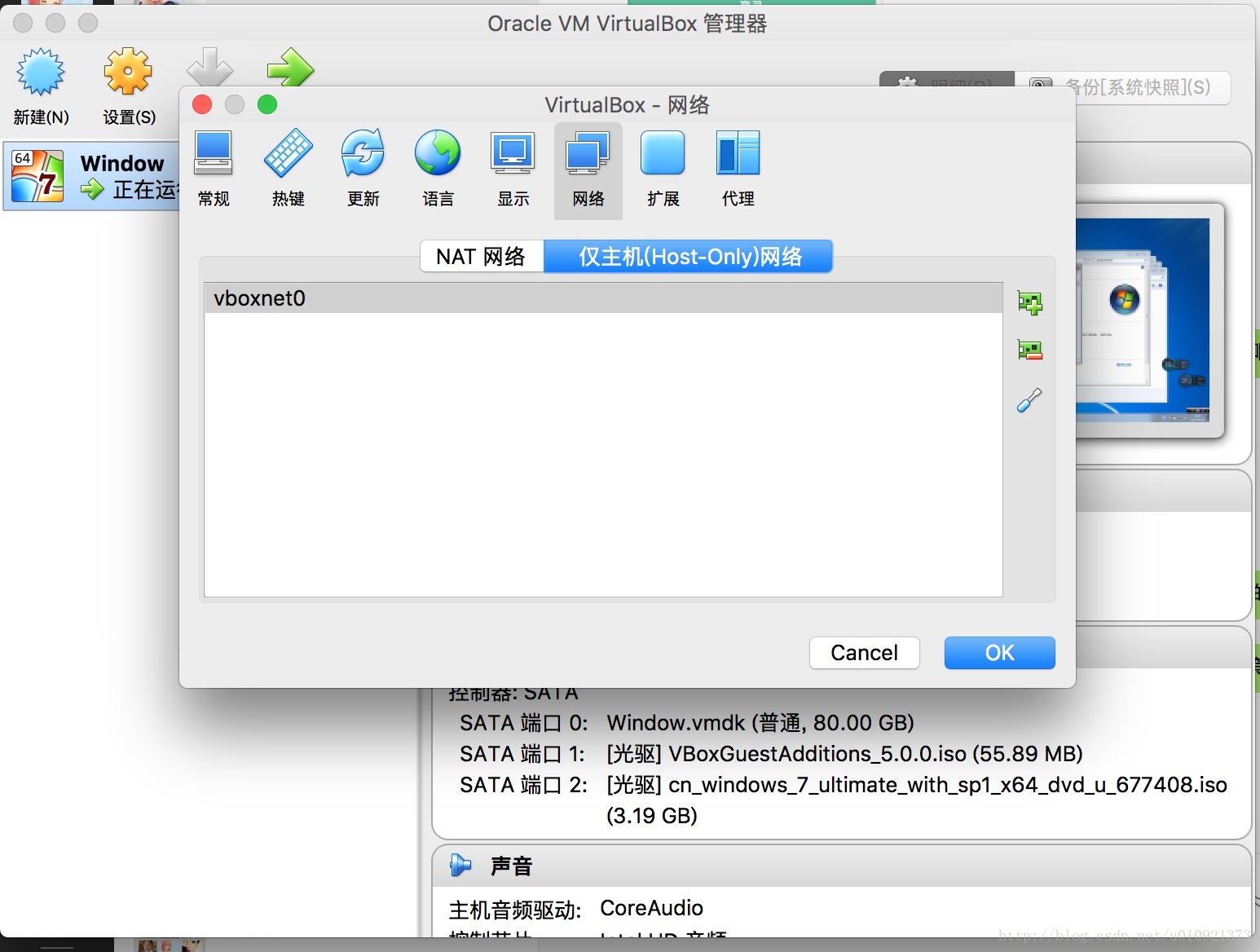The image size is (1260, 952).
Task: Click the green arrow start toolbar icon
Action: (290, 67)
